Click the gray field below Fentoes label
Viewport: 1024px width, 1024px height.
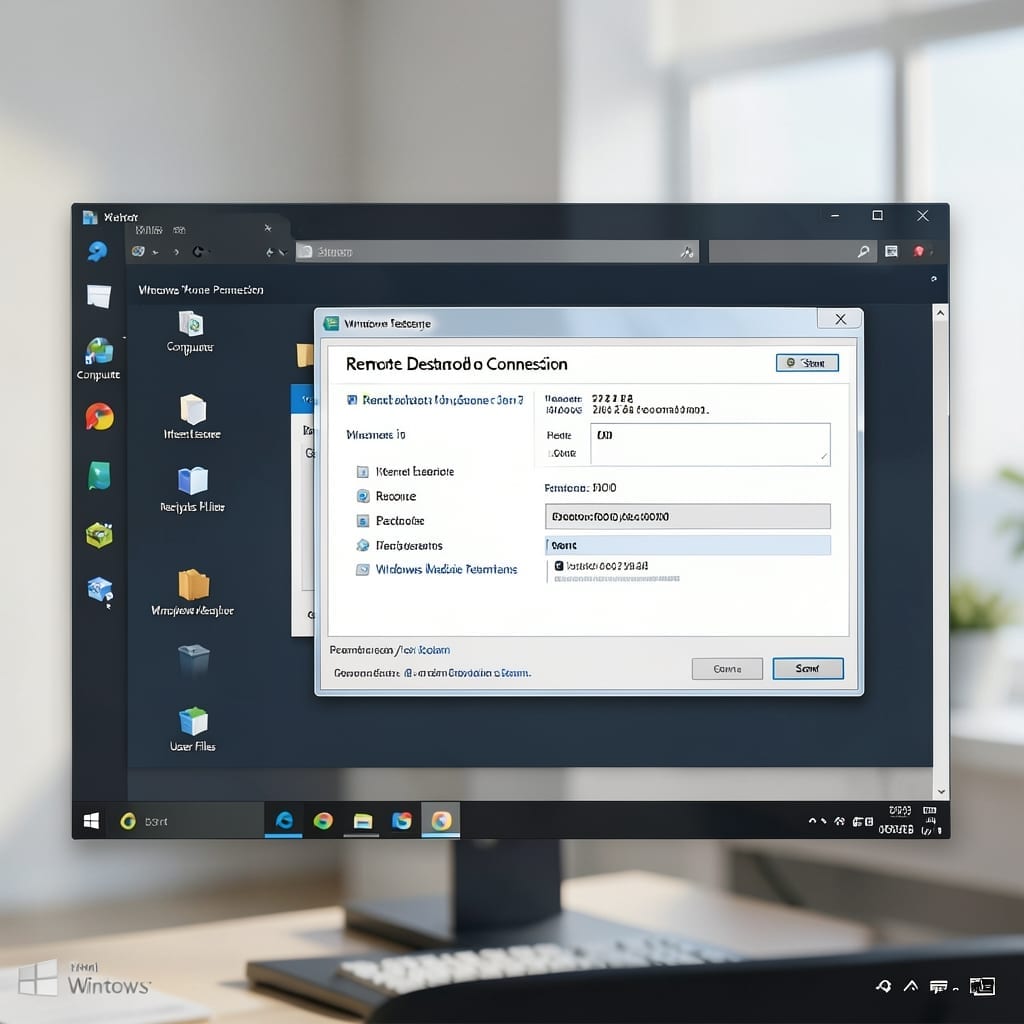tap(688, 516)
